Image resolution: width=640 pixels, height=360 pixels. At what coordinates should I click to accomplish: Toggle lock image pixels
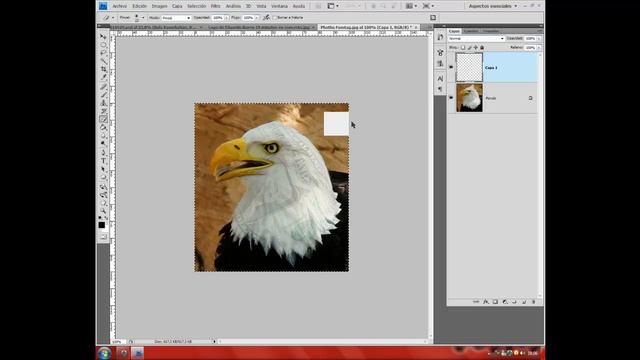469,47
